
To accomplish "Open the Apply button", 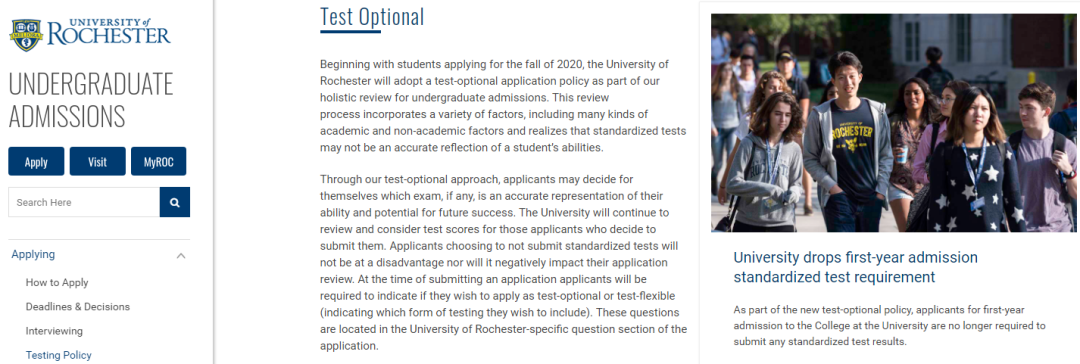I will click(x=36, y=161).
